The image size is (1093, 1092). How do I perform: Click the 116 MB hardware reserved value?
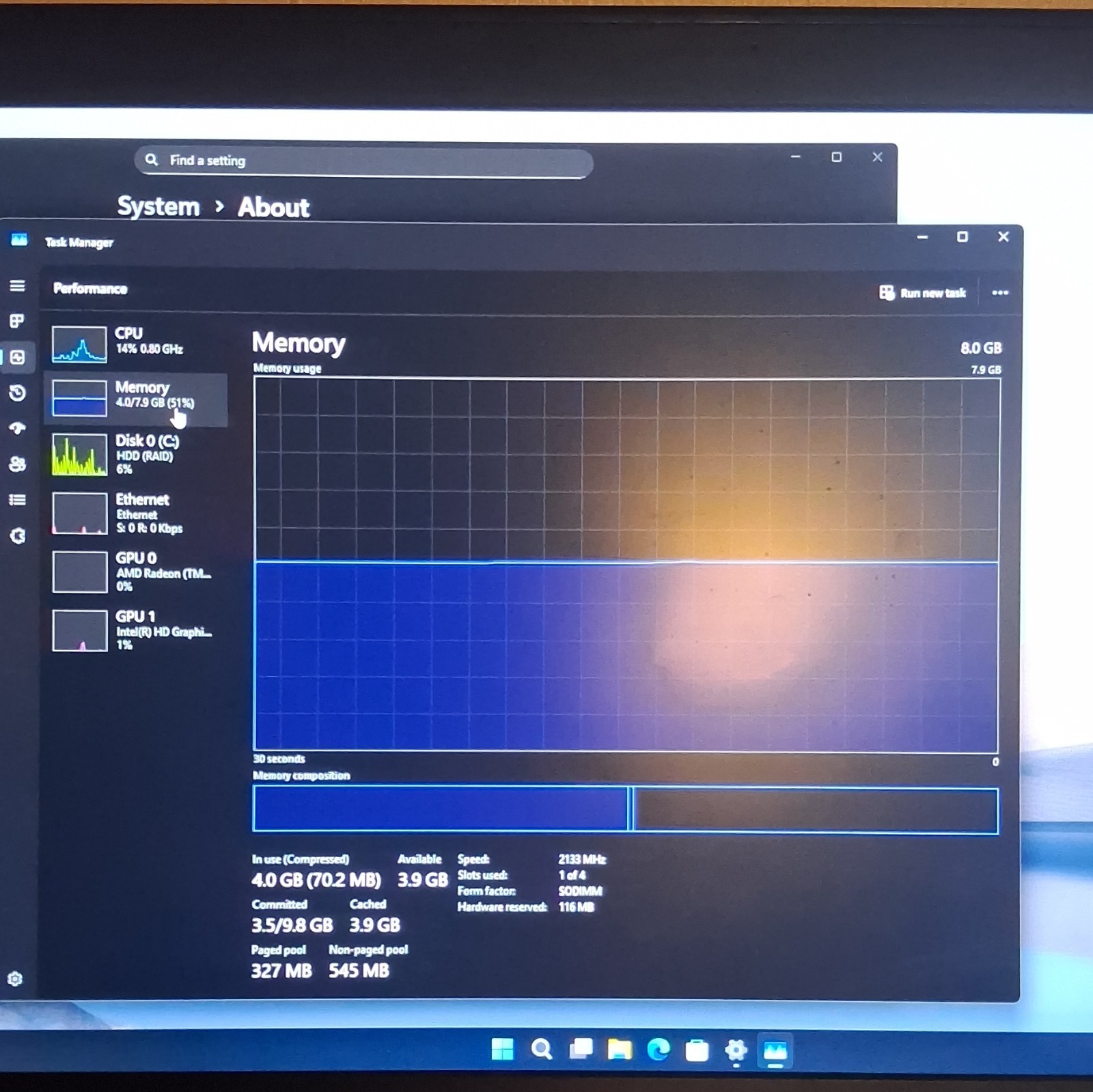[x=576, y=907]
